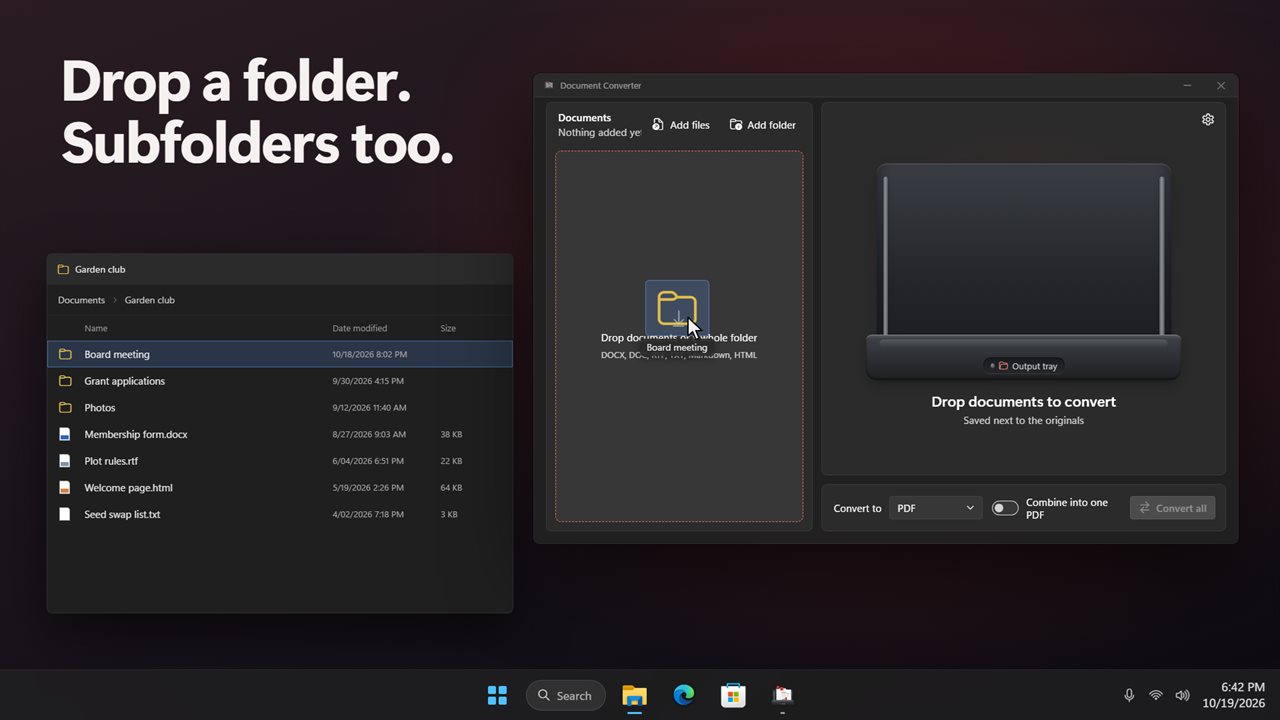Click the volume speaker icon
1280x720 pixels.
(1183, 695)
